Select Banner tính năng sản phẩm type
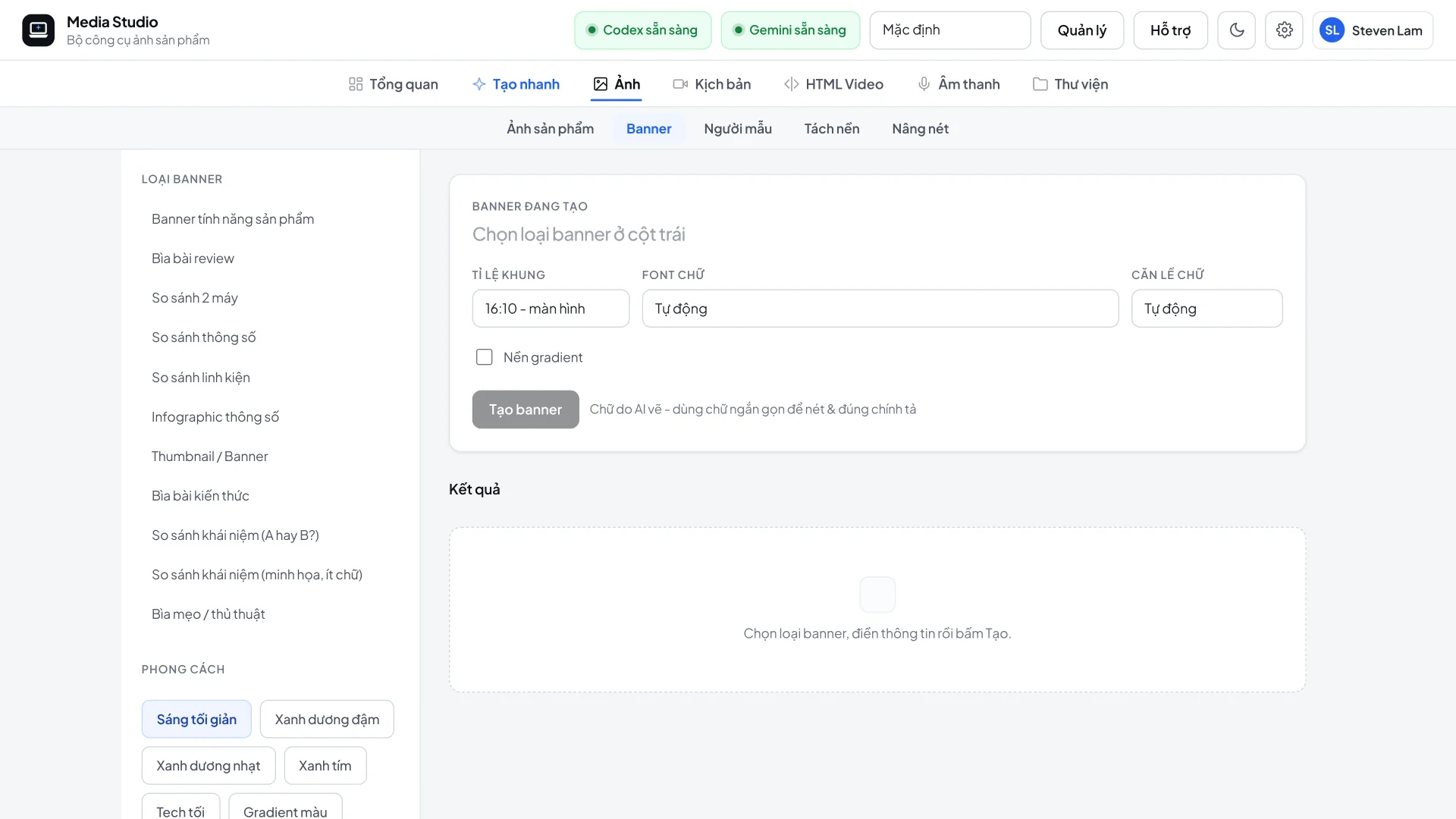Screen dimensions: 1456x819 tap(270, 219)
